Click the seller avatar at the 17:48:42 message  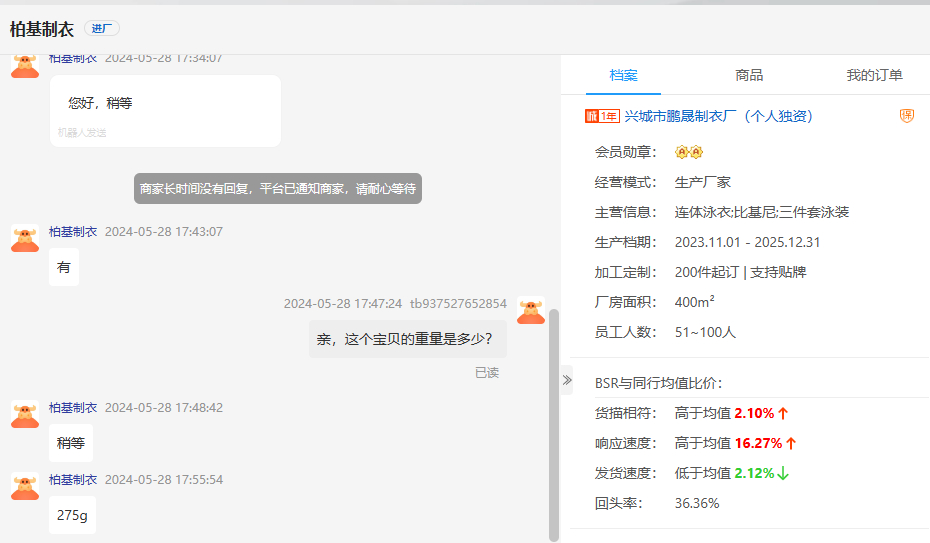[25, 414]
